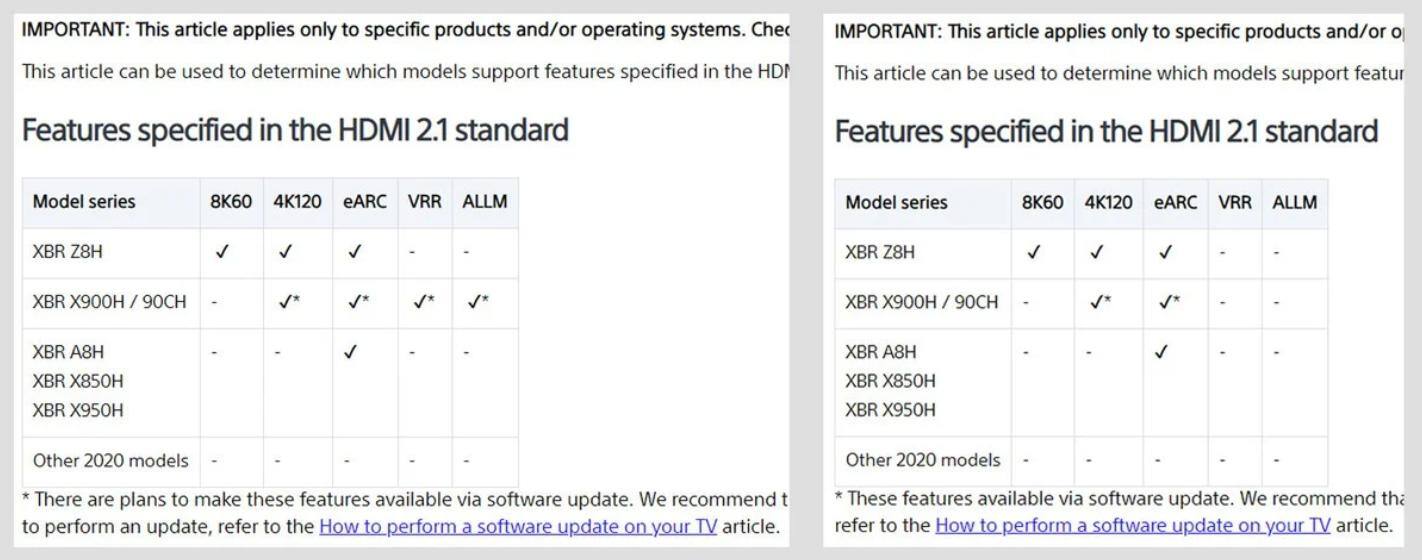Click the 8K60 checkmark for Z8H in left table
This screenshot has height=560, width=1422.
pos(222,252)
